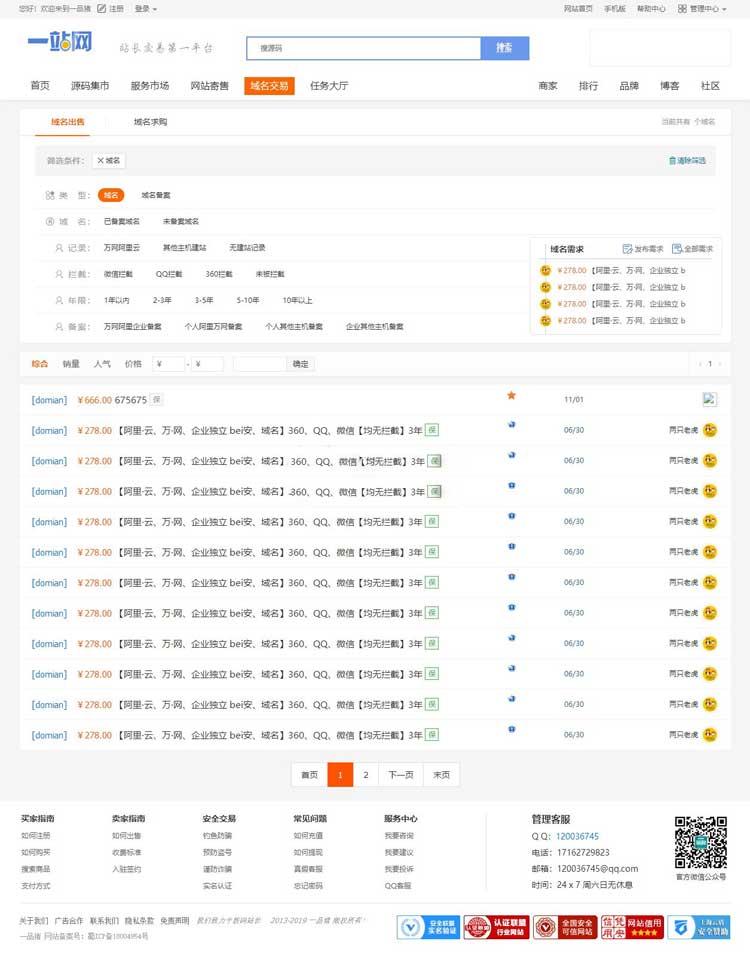
Task: Click the blue 搜索 button
Action: coord(504,48)
